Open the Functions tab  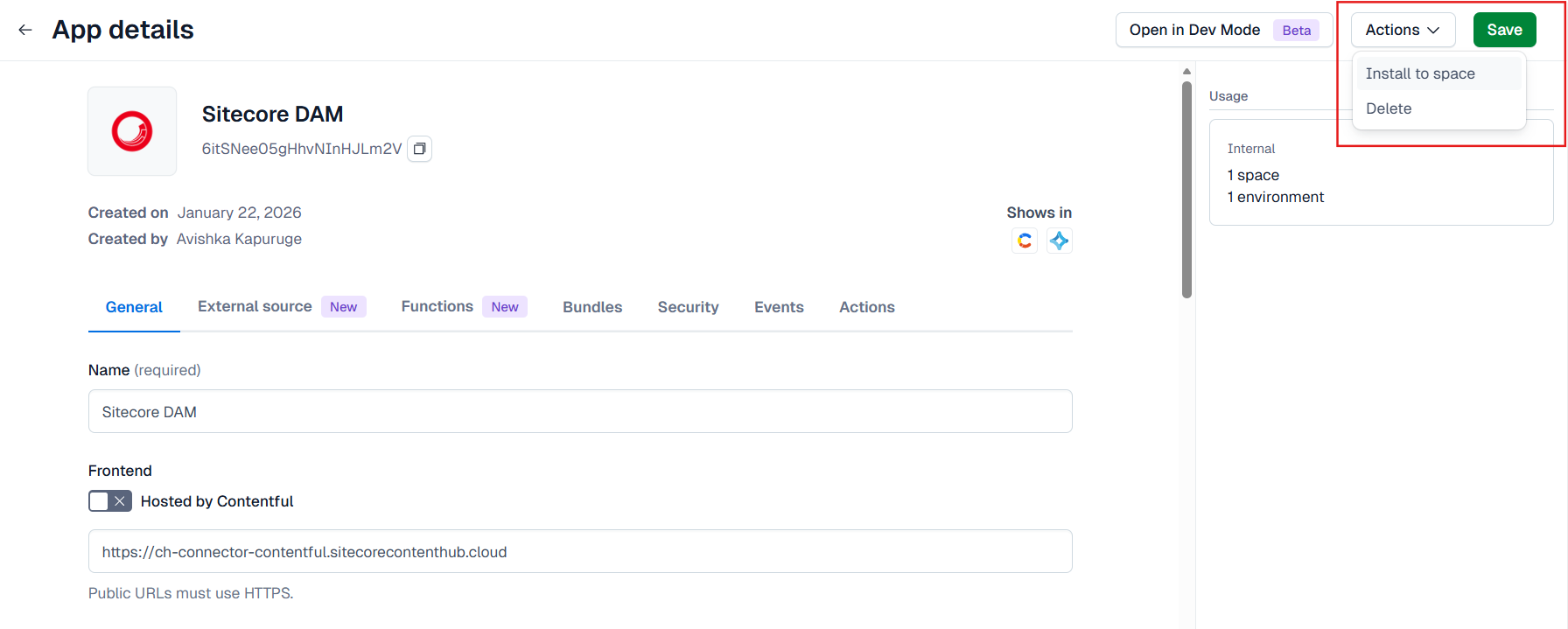click(464, 307)
